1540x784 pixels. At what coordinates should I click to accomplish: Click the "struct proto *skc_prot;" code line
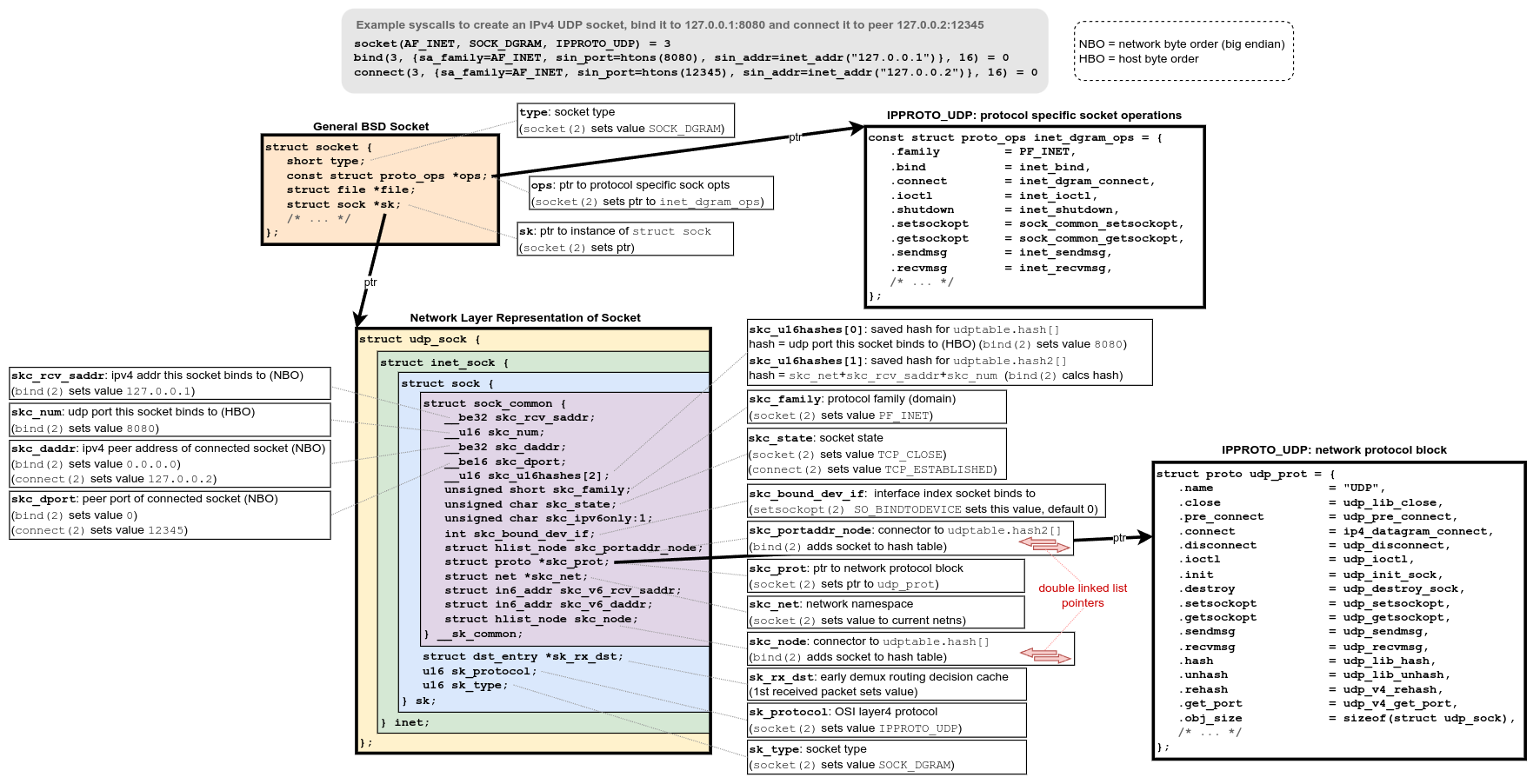coord(526,562)
